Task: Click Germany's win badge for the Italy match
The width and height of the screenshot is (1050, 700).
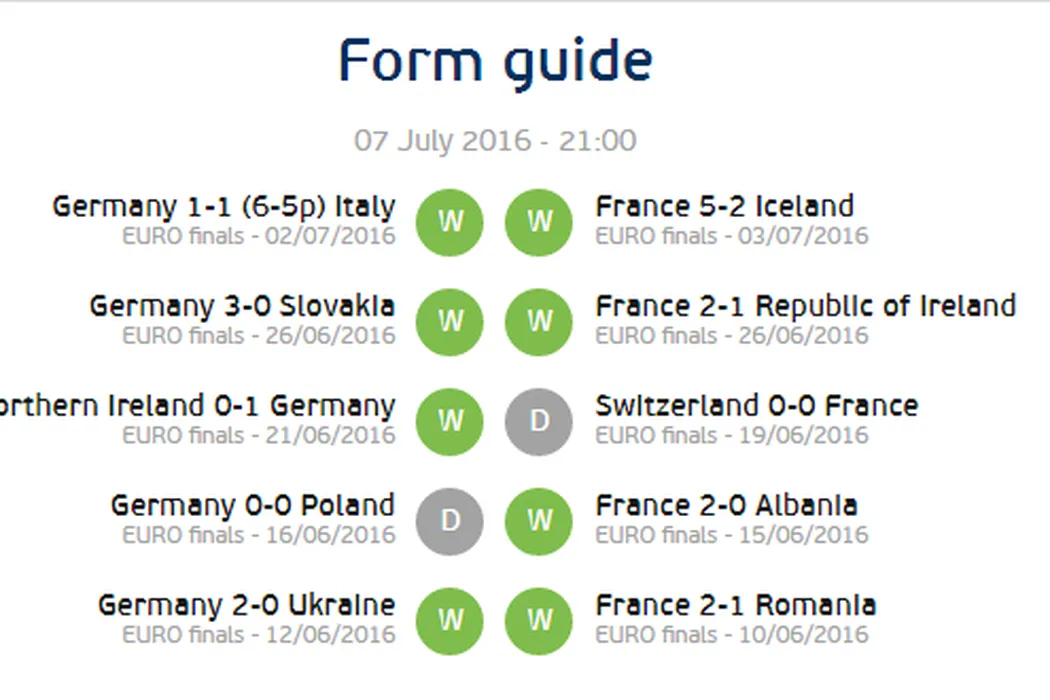Action: click(x=449, y=221)
